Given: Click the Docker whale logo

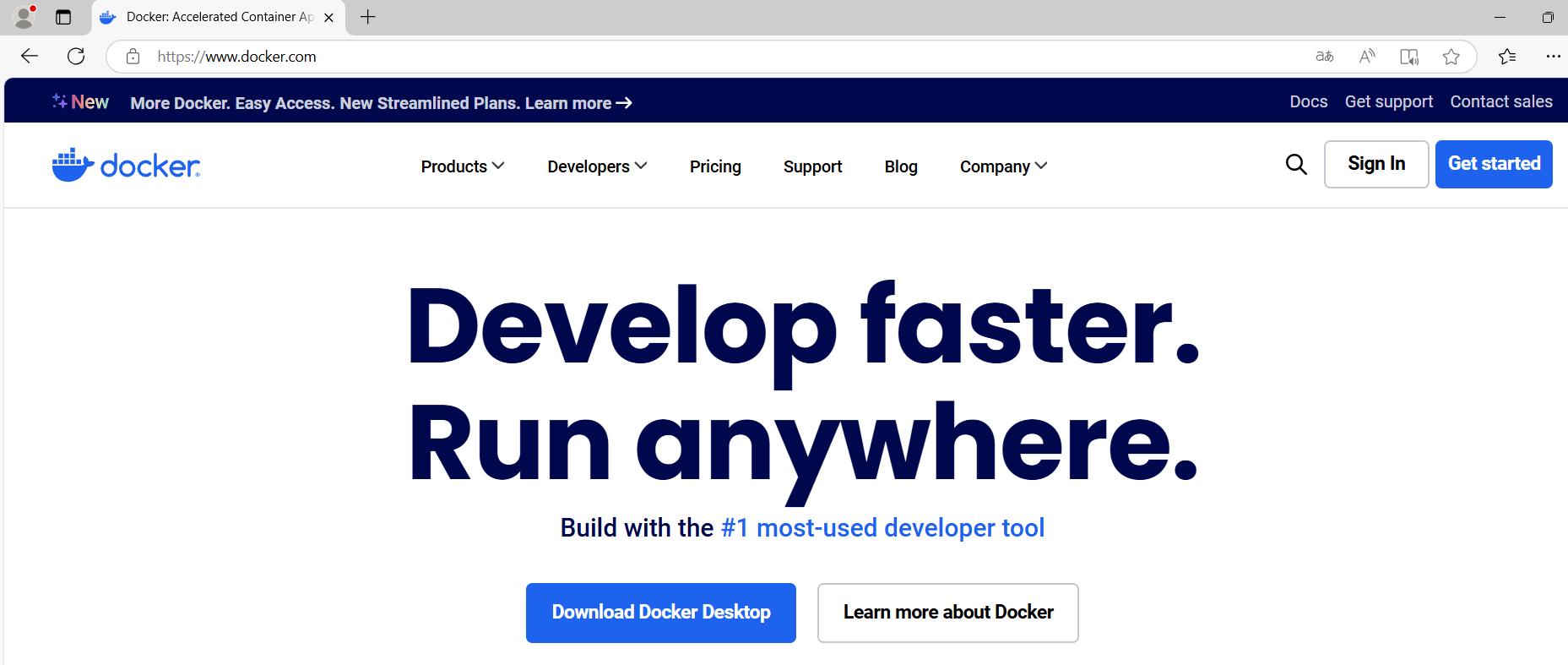Looking at the screenshot, I should pyautogui.click(x=126, y=165).
